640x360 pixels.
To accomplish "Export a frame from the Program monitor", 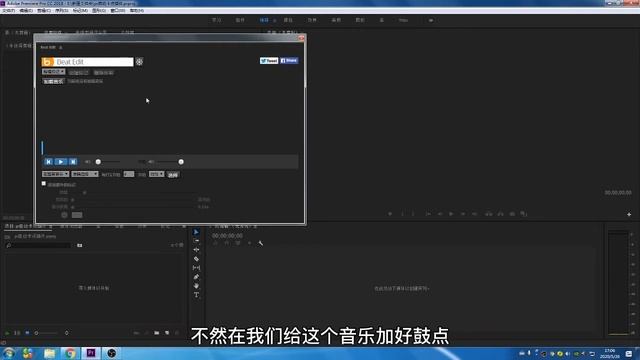I will [x=512, y=214].
